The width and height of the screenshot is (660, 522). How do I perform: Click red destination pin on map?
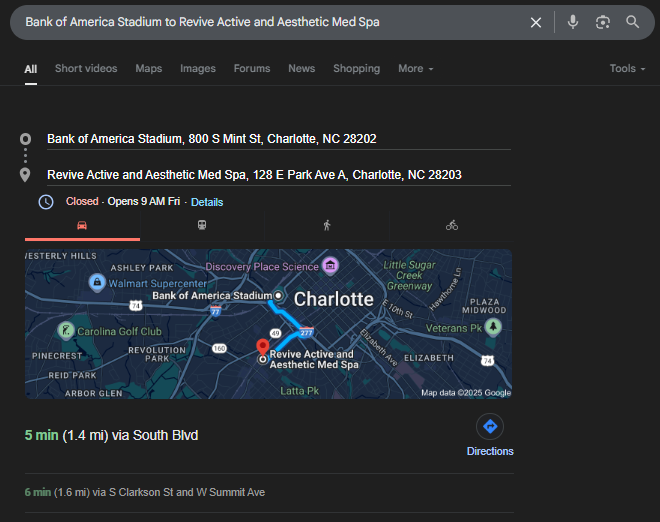pyautogui.click(x=263, y=347)
